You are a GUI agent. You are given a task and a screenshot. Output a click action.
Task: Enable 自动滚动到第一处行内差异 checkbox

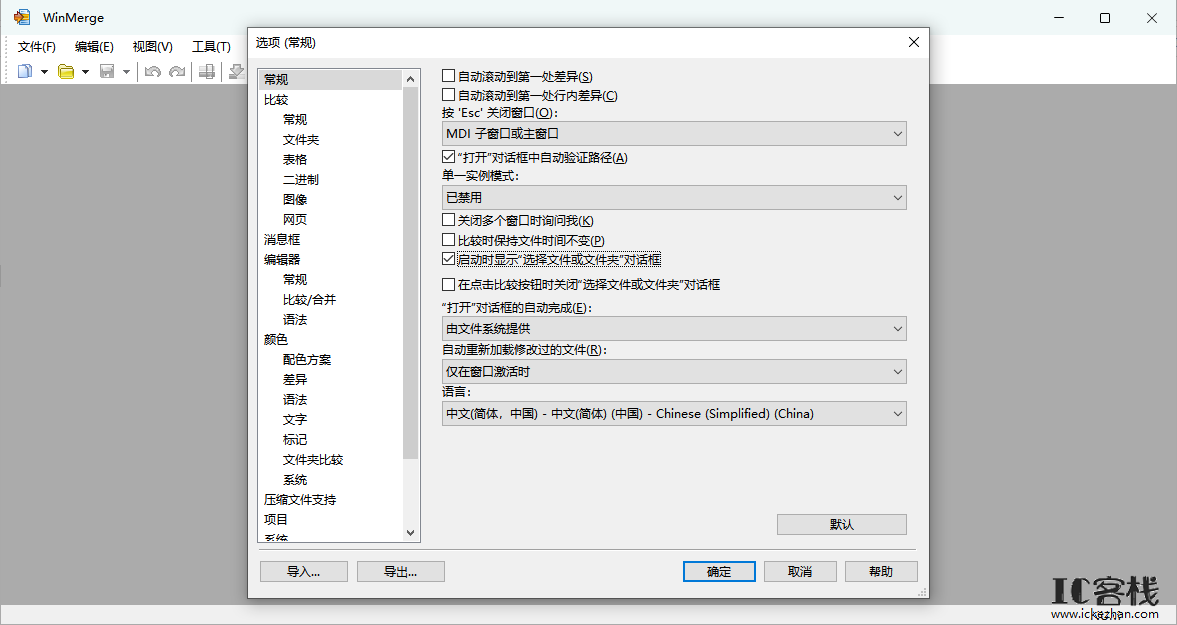pyautogui.click(x=448, y=95)
